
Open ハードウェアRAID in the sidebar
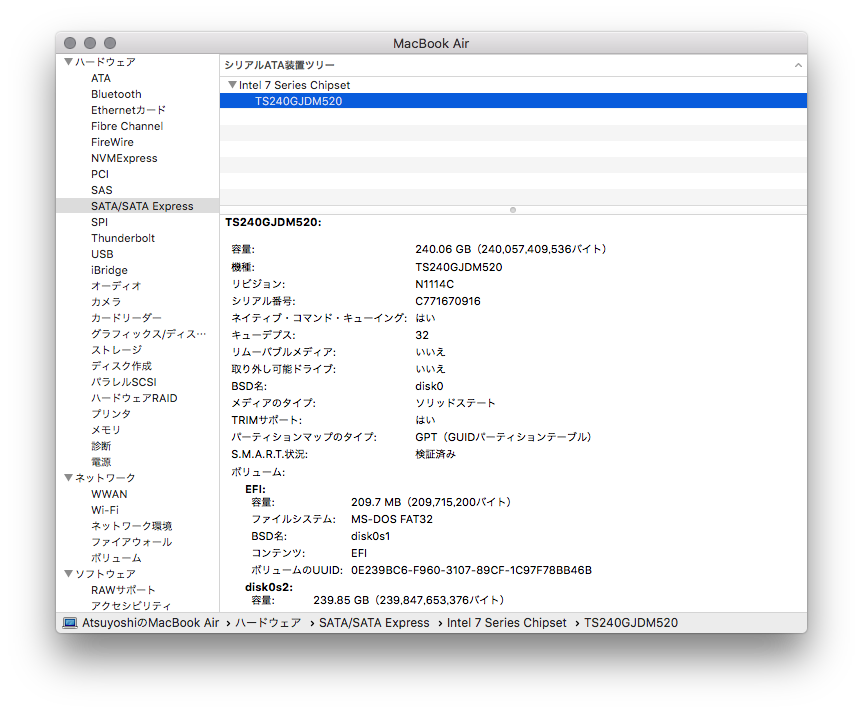coord(134,398)
